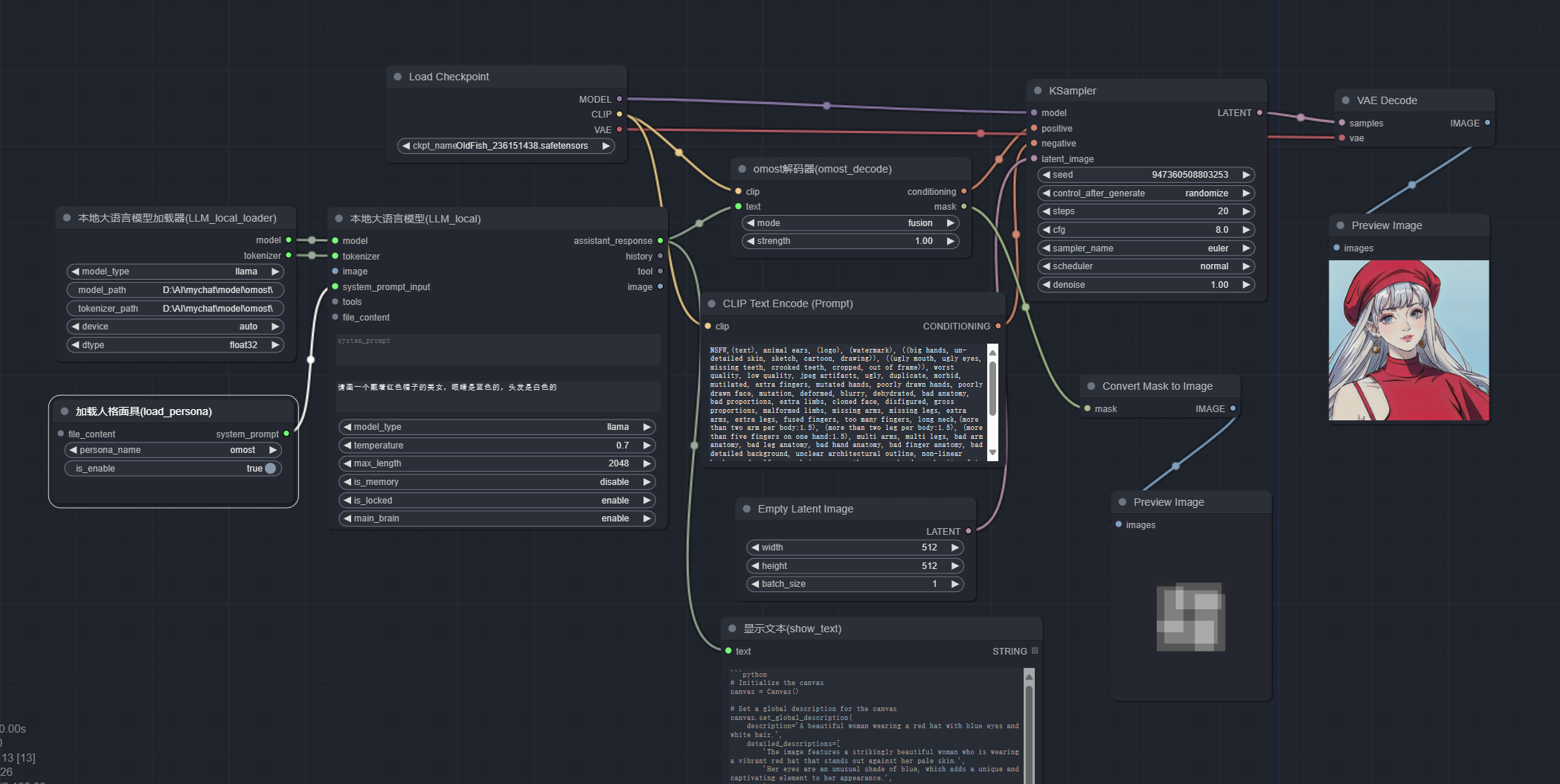Click the Load Checkpoint node collapse dot

pos(397,77)
